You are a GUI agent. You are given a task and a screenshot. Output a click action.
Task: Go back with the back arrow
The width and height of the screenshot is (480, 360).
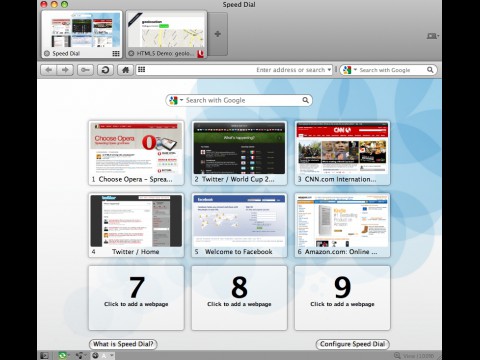pyautogui.click(x=49, y=70)
